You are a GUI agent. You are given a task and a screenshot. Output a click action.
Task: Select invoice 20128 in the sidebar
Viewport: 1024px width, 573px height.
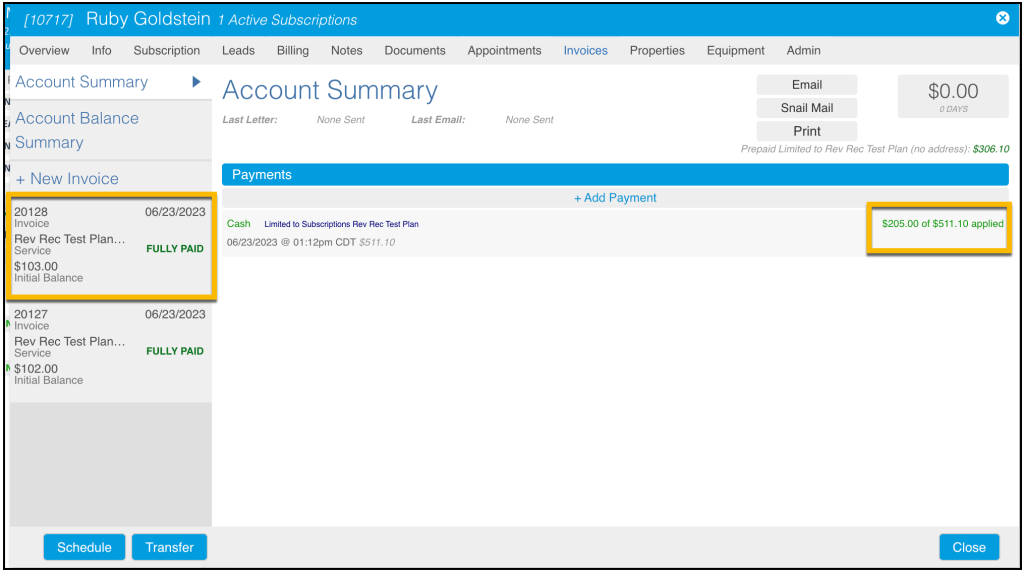(x=110, y=244)
